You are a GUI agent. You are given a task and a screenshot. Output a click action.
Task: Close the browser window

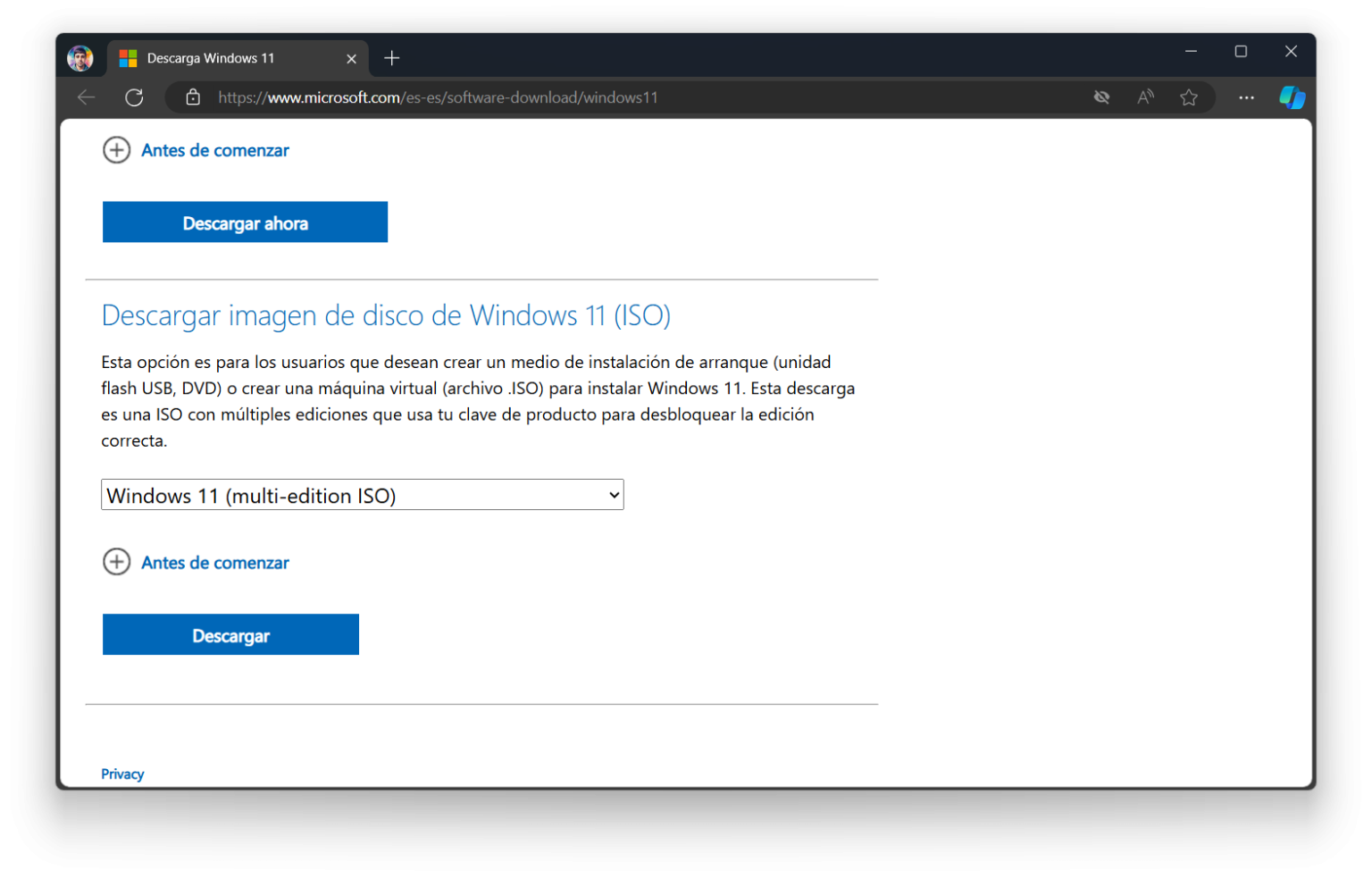[1291, 52]
